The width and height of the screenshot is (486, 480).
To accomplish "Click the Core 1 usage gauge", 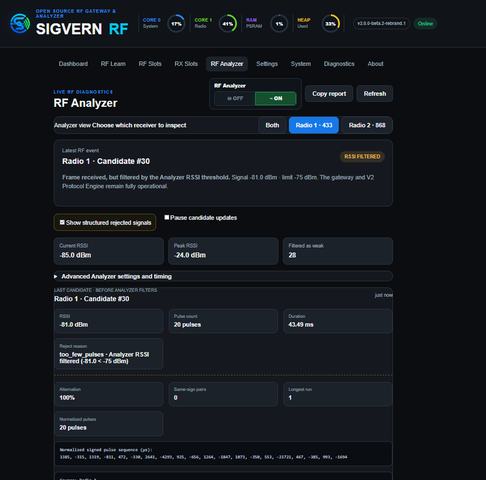I will point(228,24).
